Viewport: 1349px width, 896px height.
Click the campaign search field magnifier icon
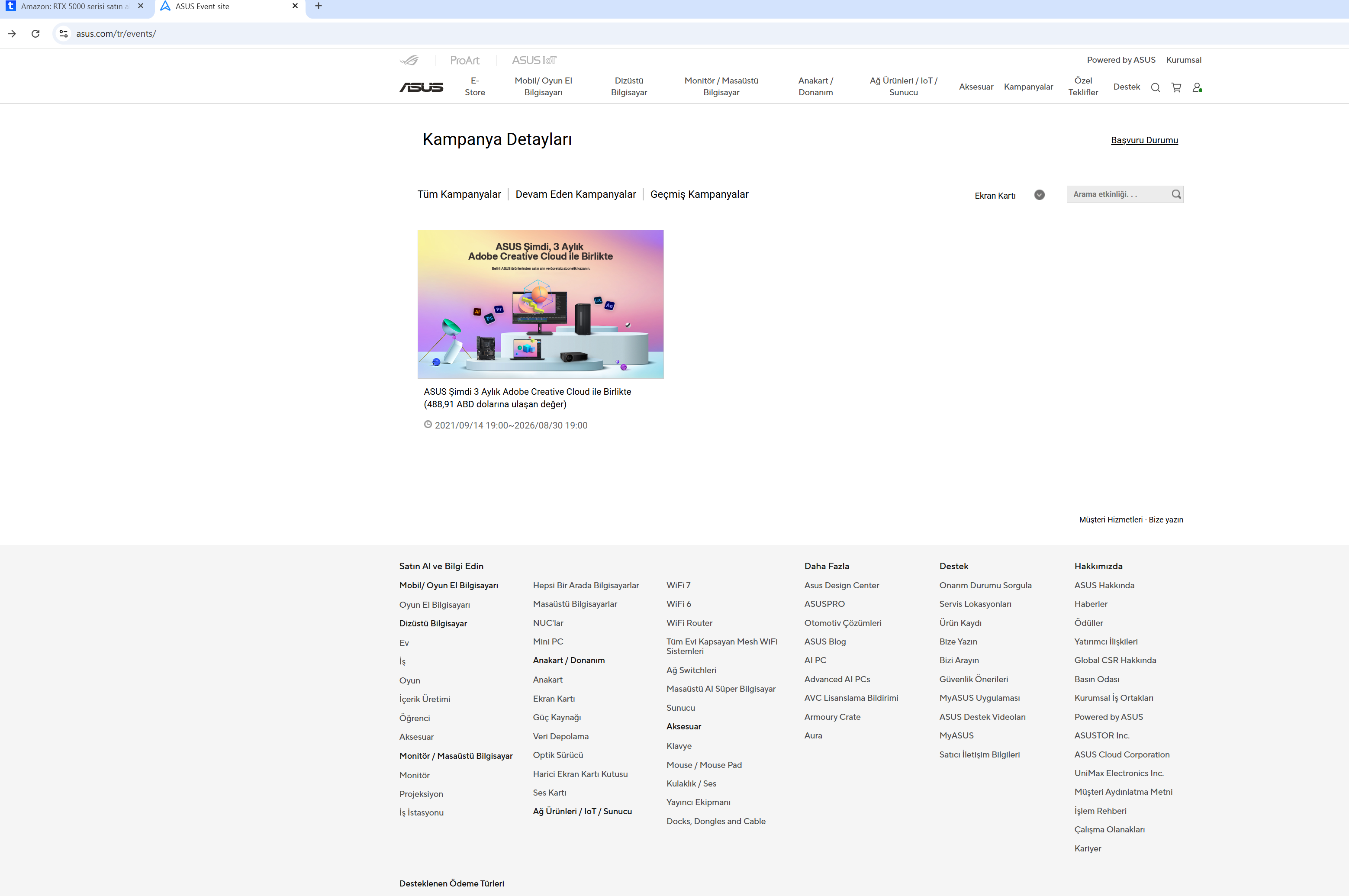(1176, 194)
